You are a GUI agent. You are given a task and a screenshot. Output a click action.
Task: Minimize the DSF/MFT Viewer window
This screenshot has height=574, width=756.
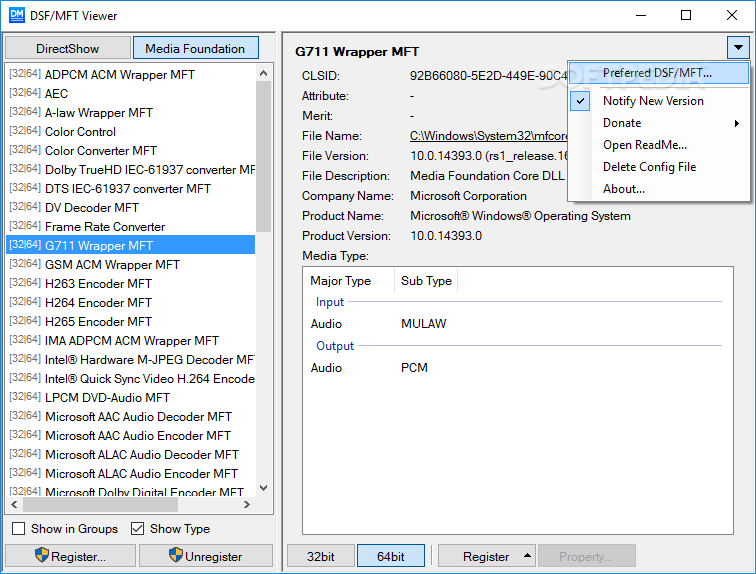tap(641, 15)
